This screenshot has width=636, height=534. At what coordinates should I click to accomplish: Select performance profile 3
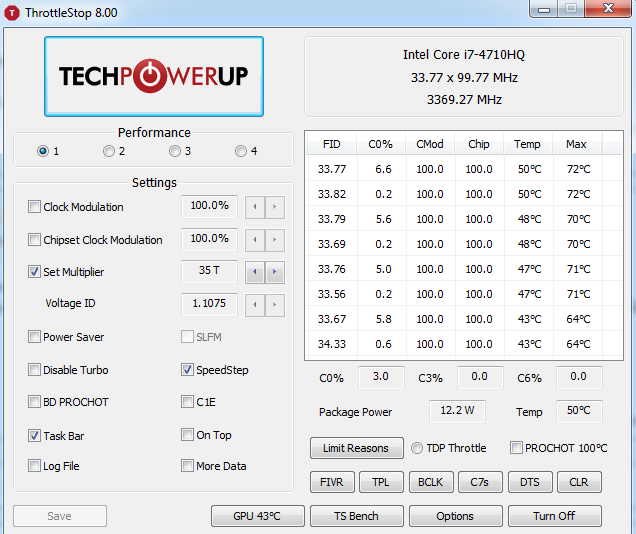(x=175, y=151)
